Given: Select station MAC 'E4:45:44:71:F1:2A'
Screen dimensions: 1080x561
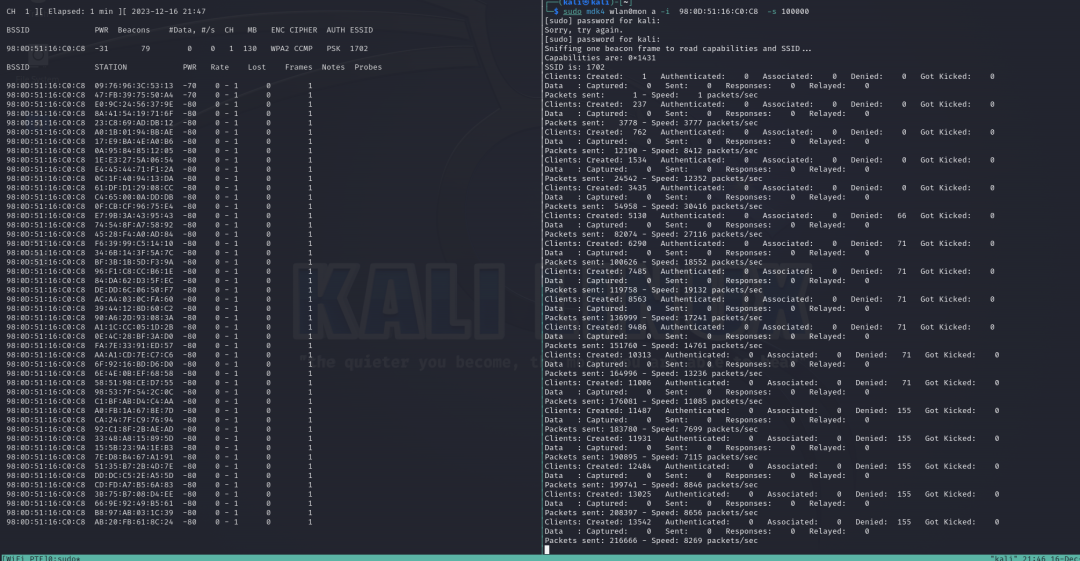Looking at the screenshot, I should click(134, 170).
